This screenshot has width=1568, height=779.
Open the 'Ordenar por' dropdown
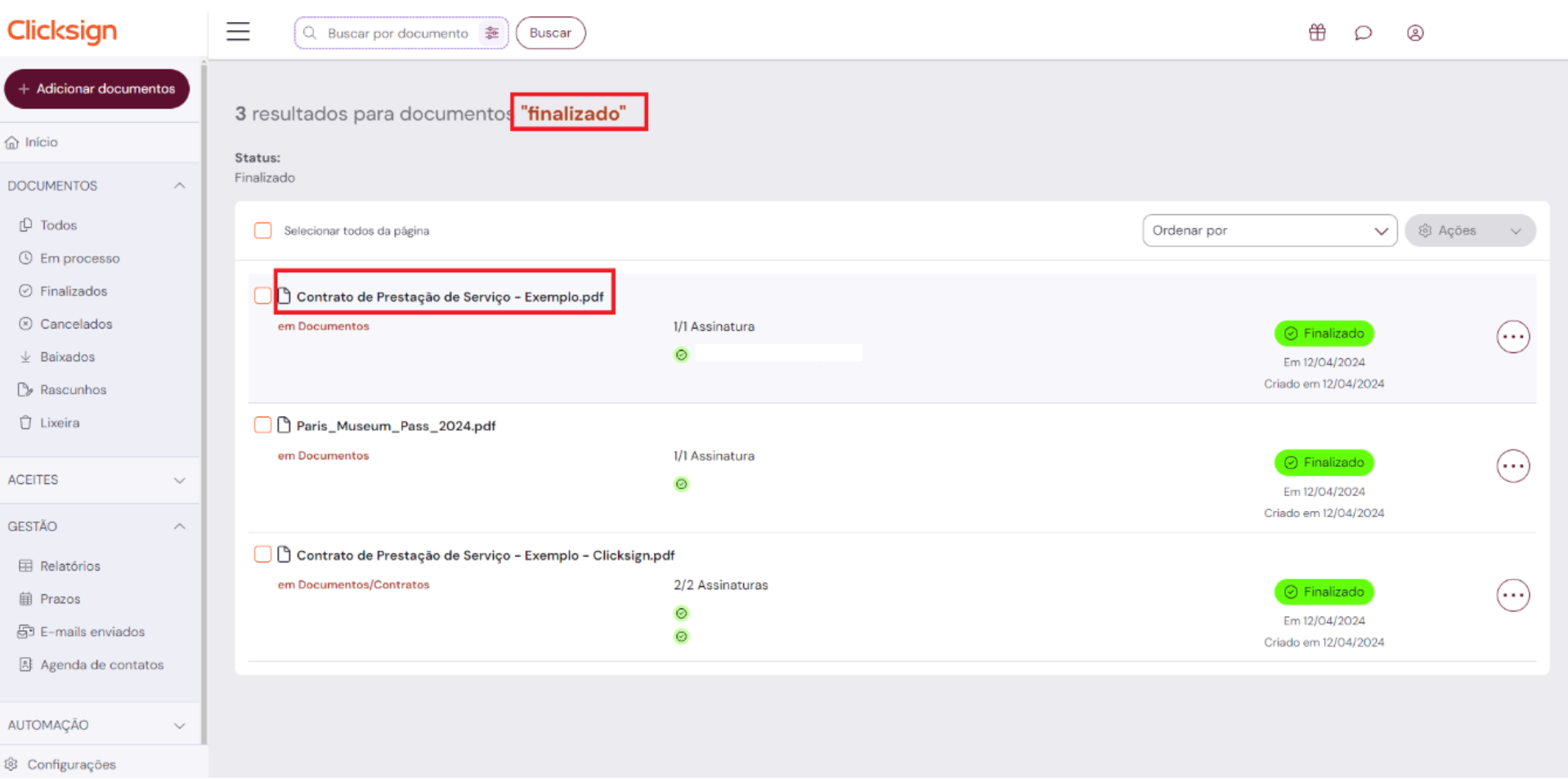[1269, 231]
